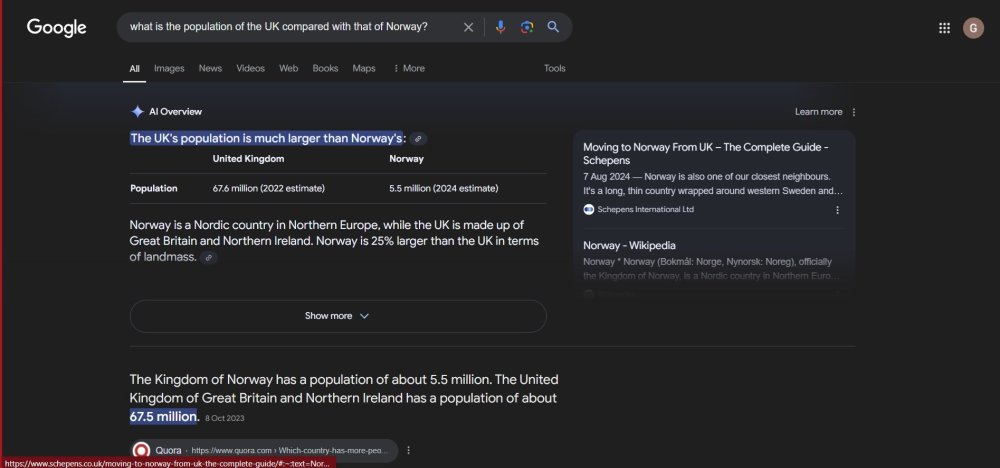Click the Population row label

click(154, 189)
